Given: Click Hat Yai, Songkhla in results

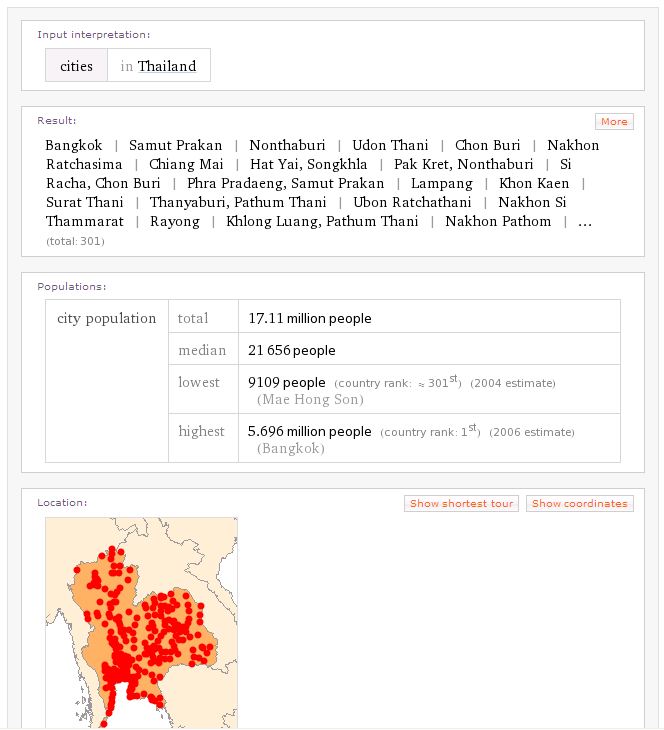Looking at the screenshot, I should tap(309, 164).
